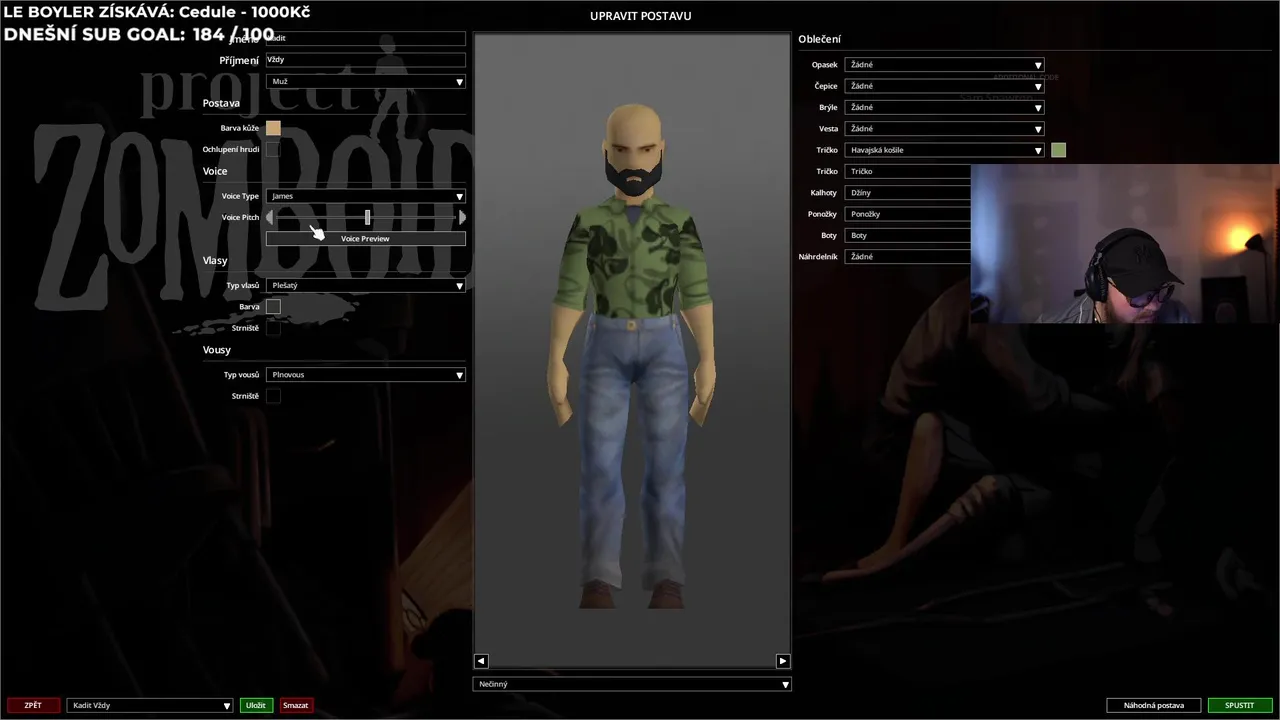Open Boty clothing dropdown

pyautogui.click(x=907, y=235)
